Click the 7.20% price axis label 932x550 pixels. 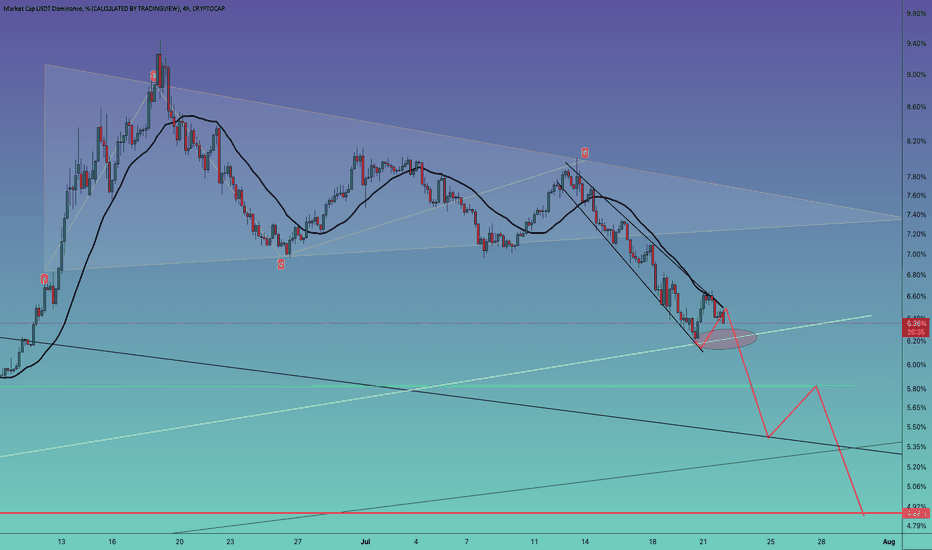pos(916,234)
